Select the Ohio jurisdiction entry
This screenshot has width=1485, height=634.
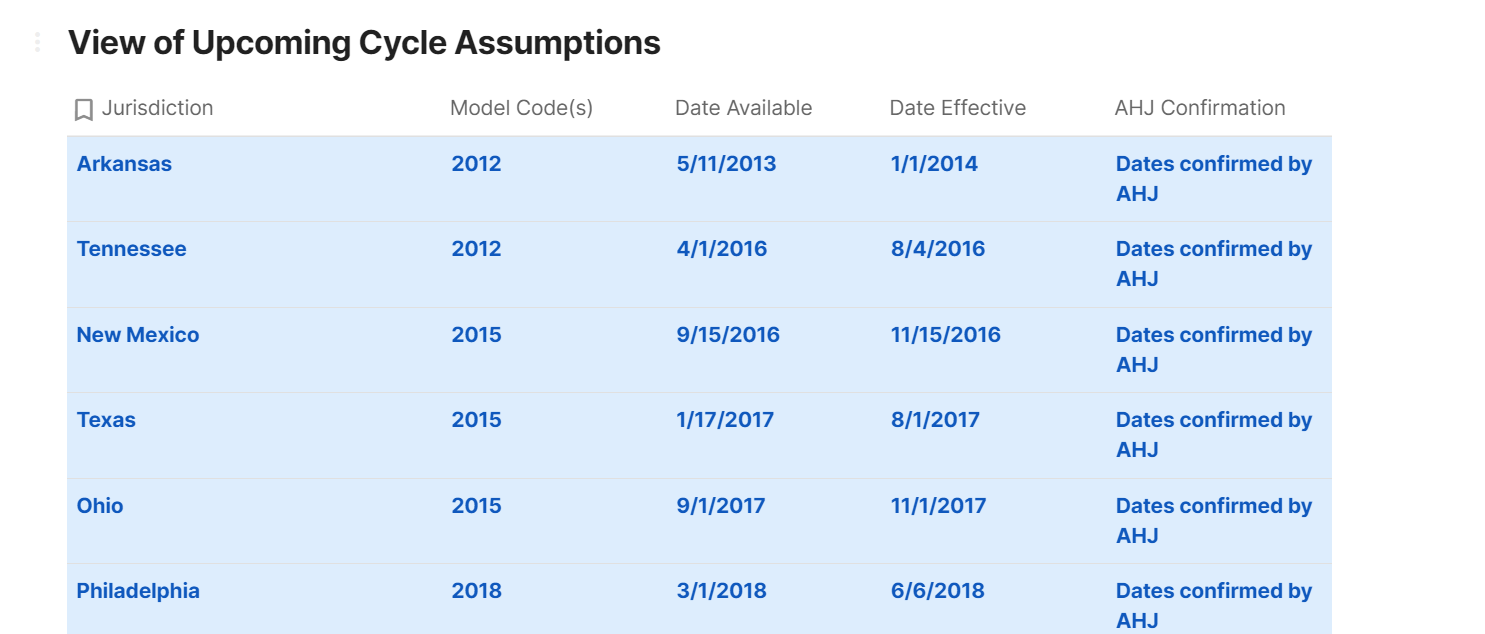click(x=100, y=506)
